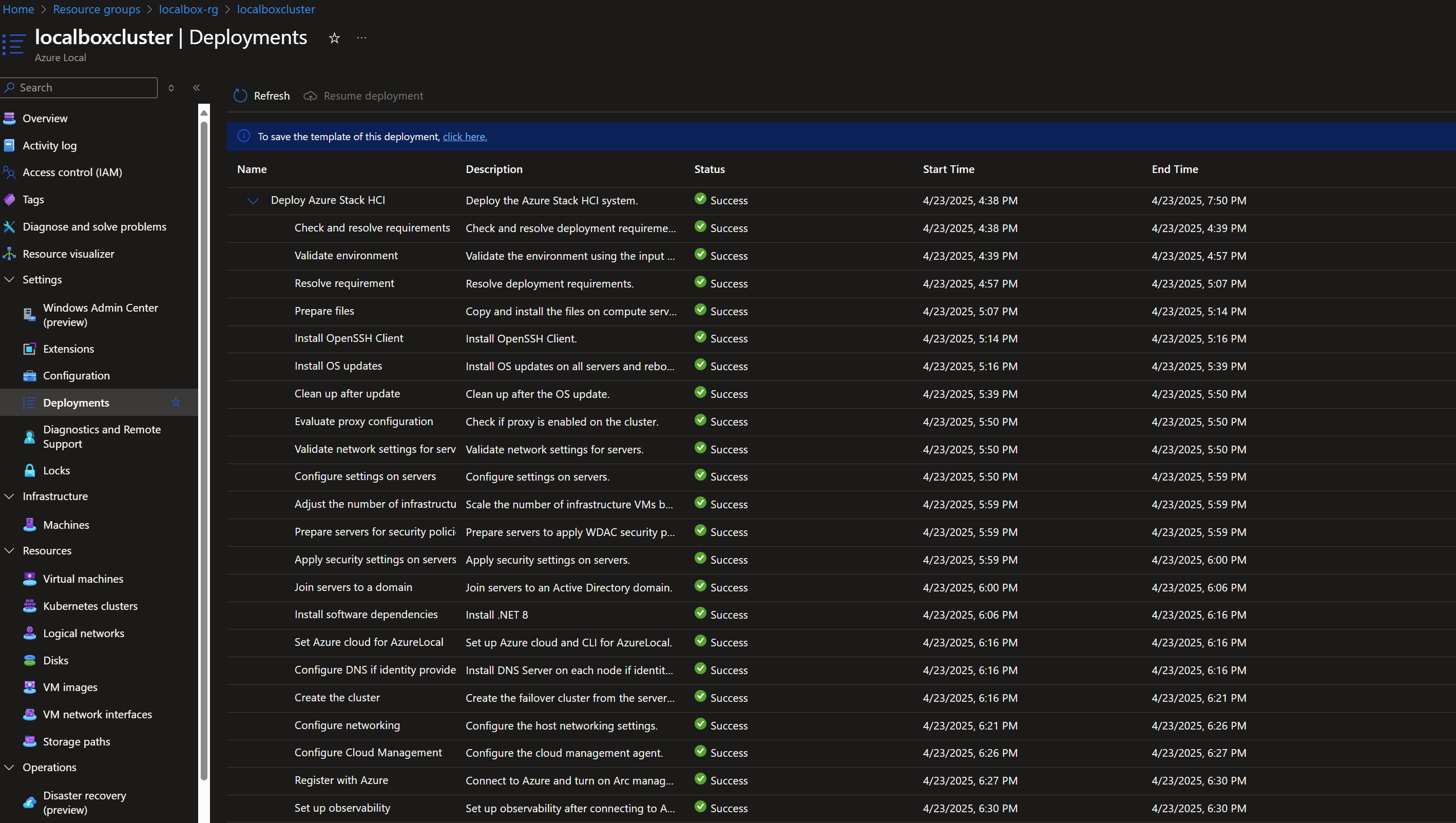
Task: Collapse the Resources section
Action: pos(9,550)
